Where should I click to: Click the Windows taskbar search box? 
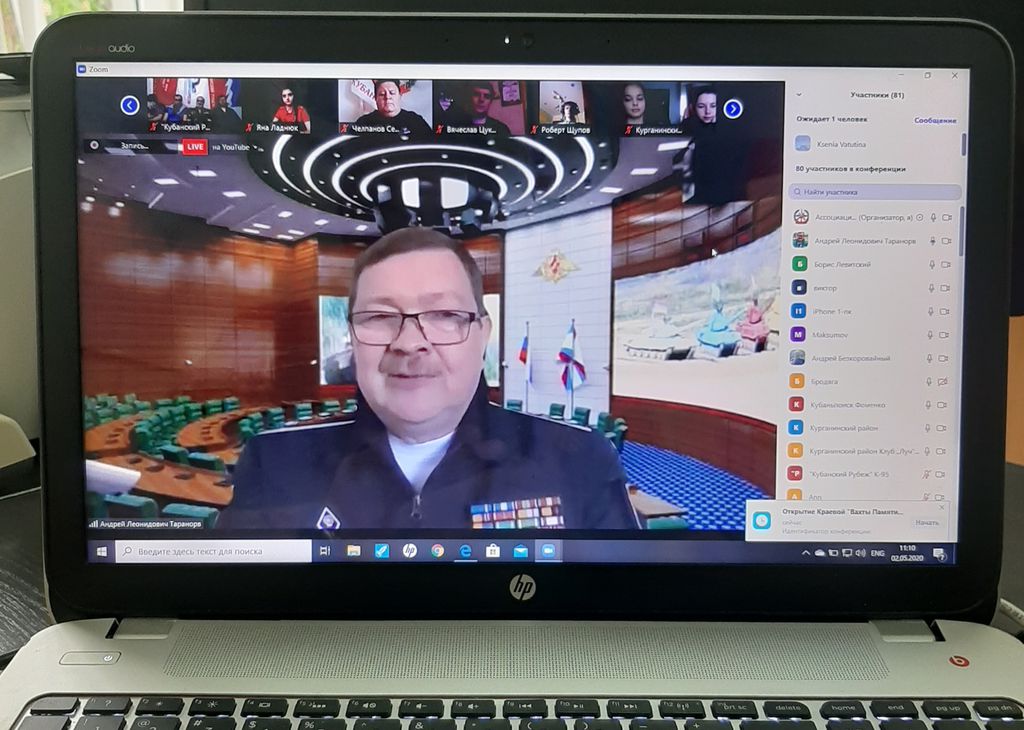pos(214,552)
